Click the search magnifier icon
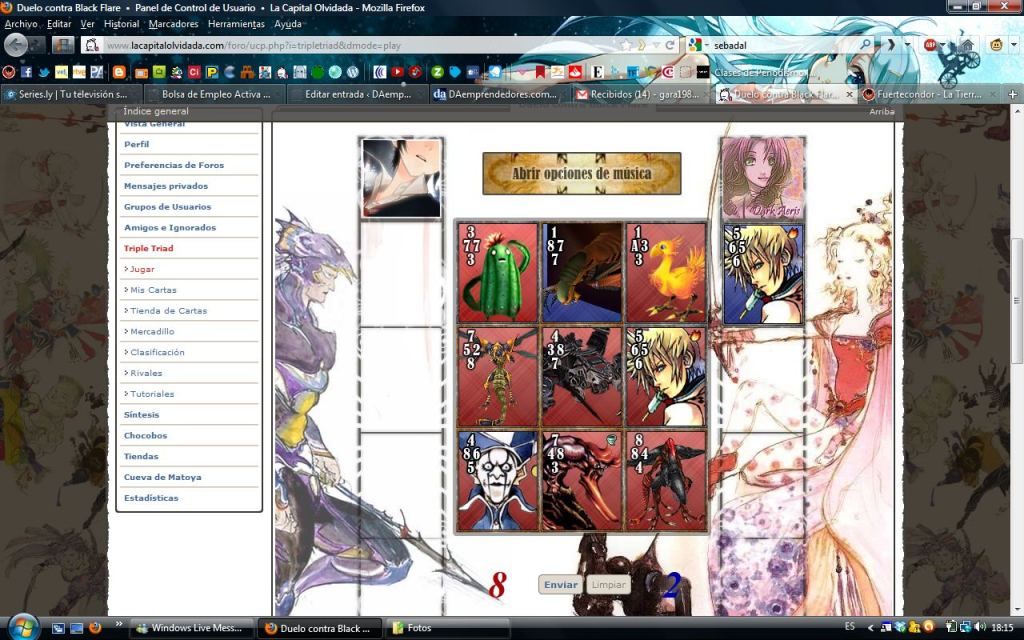 point(865,45)
